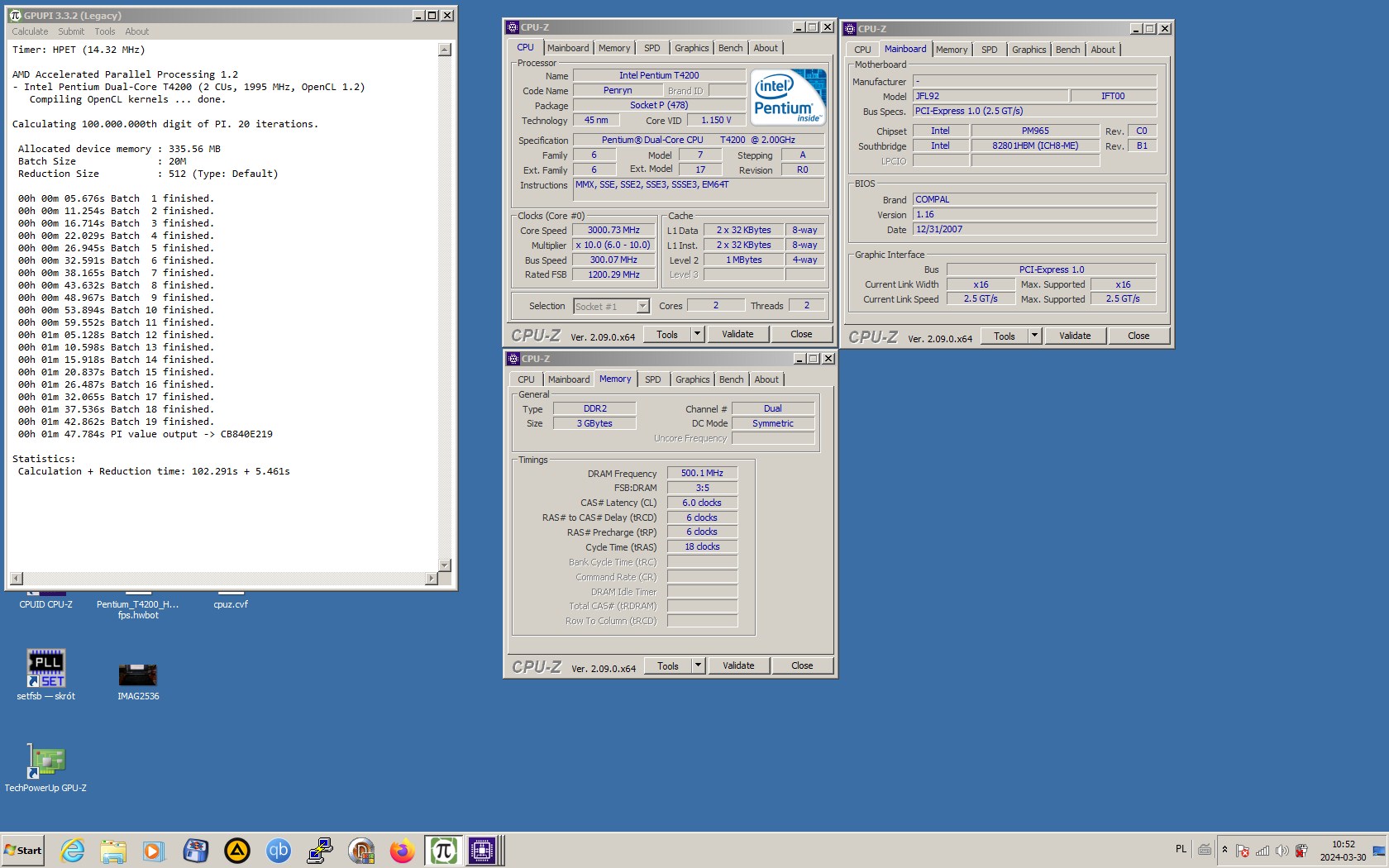Open power plug battery tray icon

click(x=1301, y=851)
